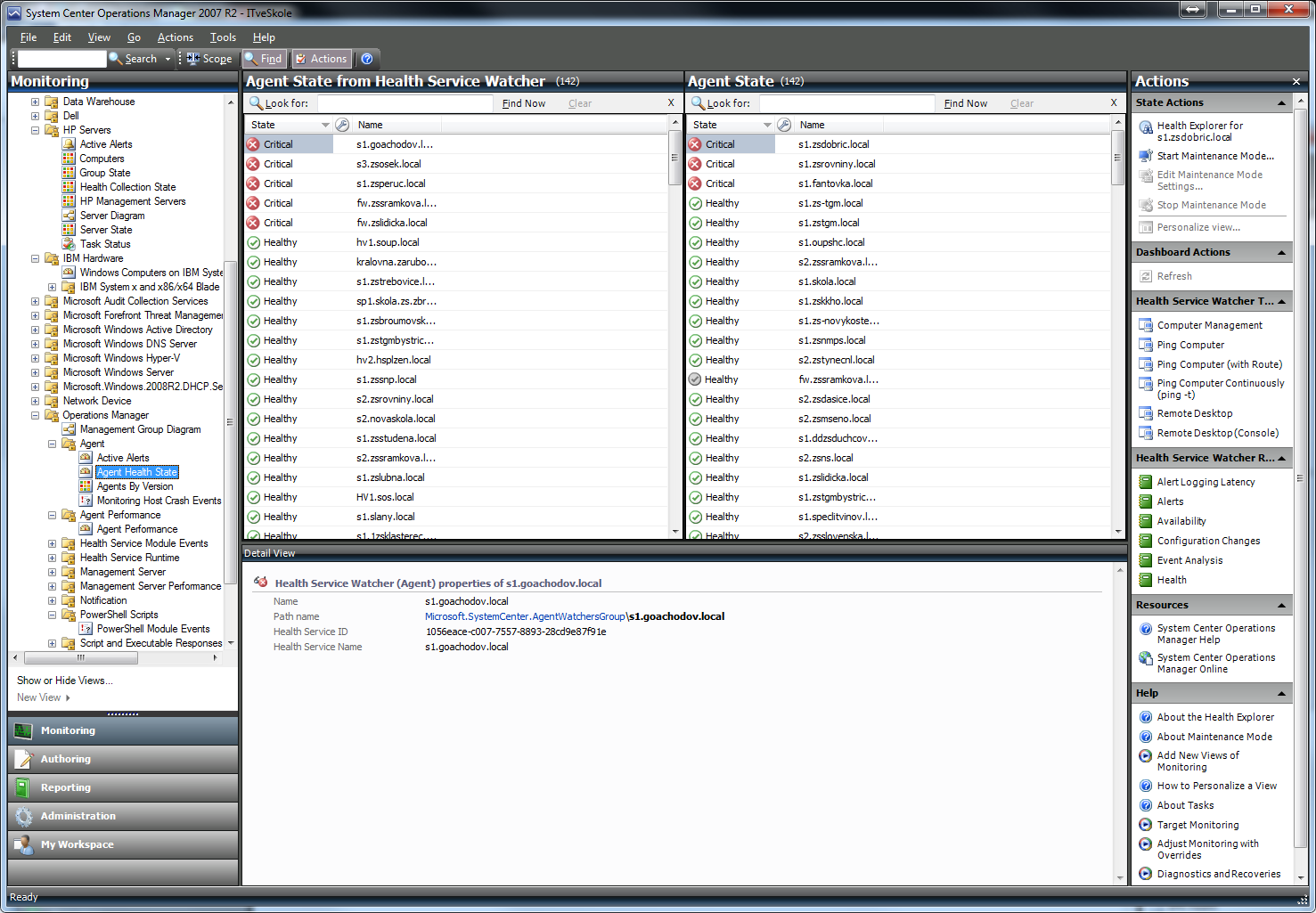Click Look for field in Agent State pane
The width and height of the screenshot is (1316, 913).
click(x=846, y=103)
